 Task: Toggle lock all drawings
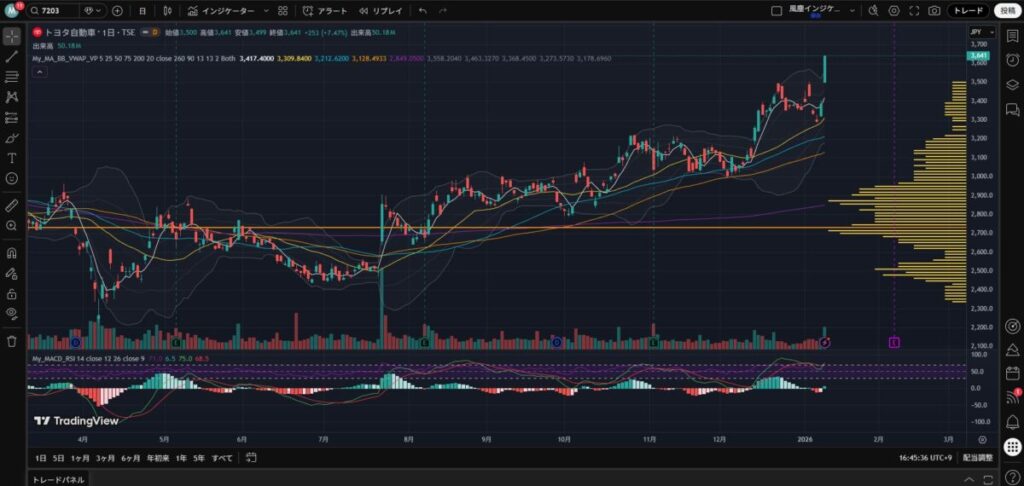12,293
